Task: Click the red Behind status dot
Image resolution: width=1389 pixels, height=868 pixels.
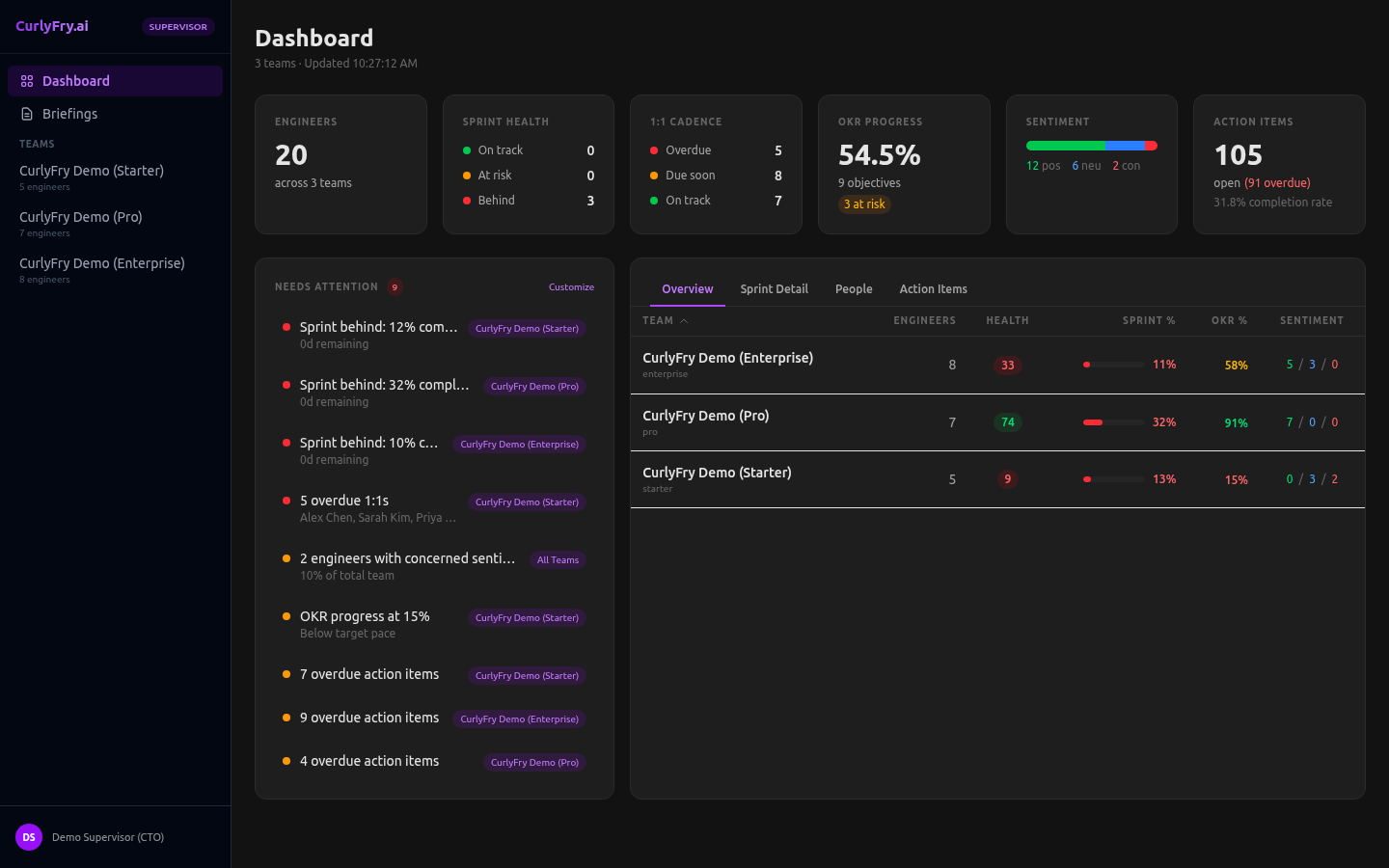Action: (x=469, y=200)
